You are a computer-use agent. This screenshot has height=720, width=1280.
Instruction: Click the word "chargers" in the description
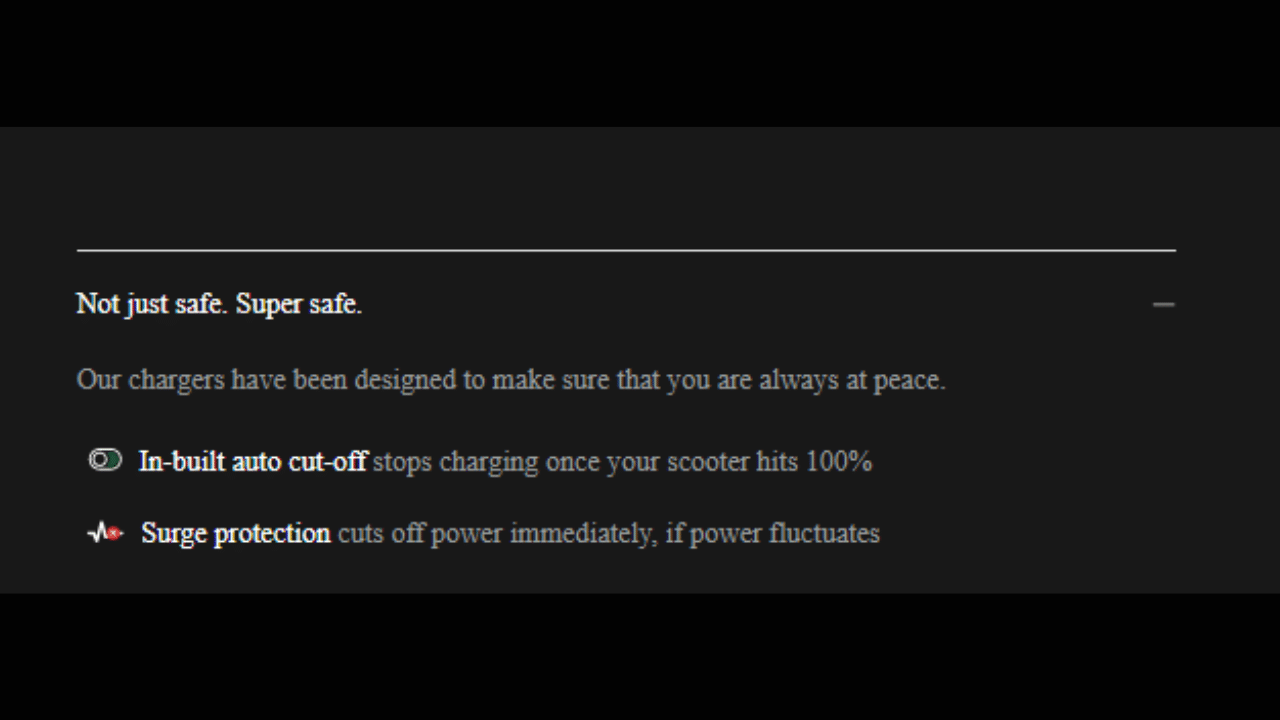point(176,380)
